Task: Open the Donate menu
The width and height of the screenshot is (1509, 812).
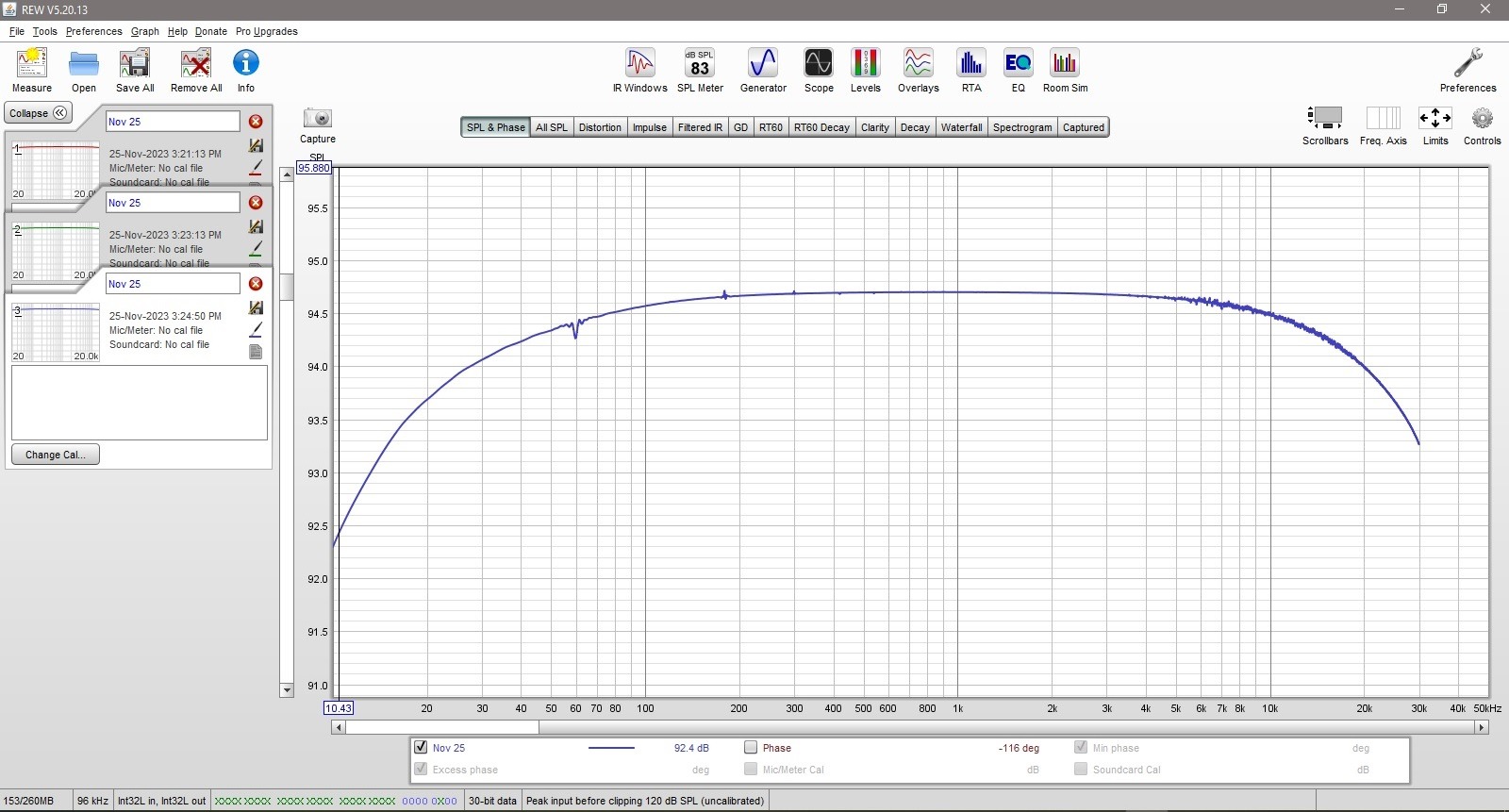Action: [211, 31]
